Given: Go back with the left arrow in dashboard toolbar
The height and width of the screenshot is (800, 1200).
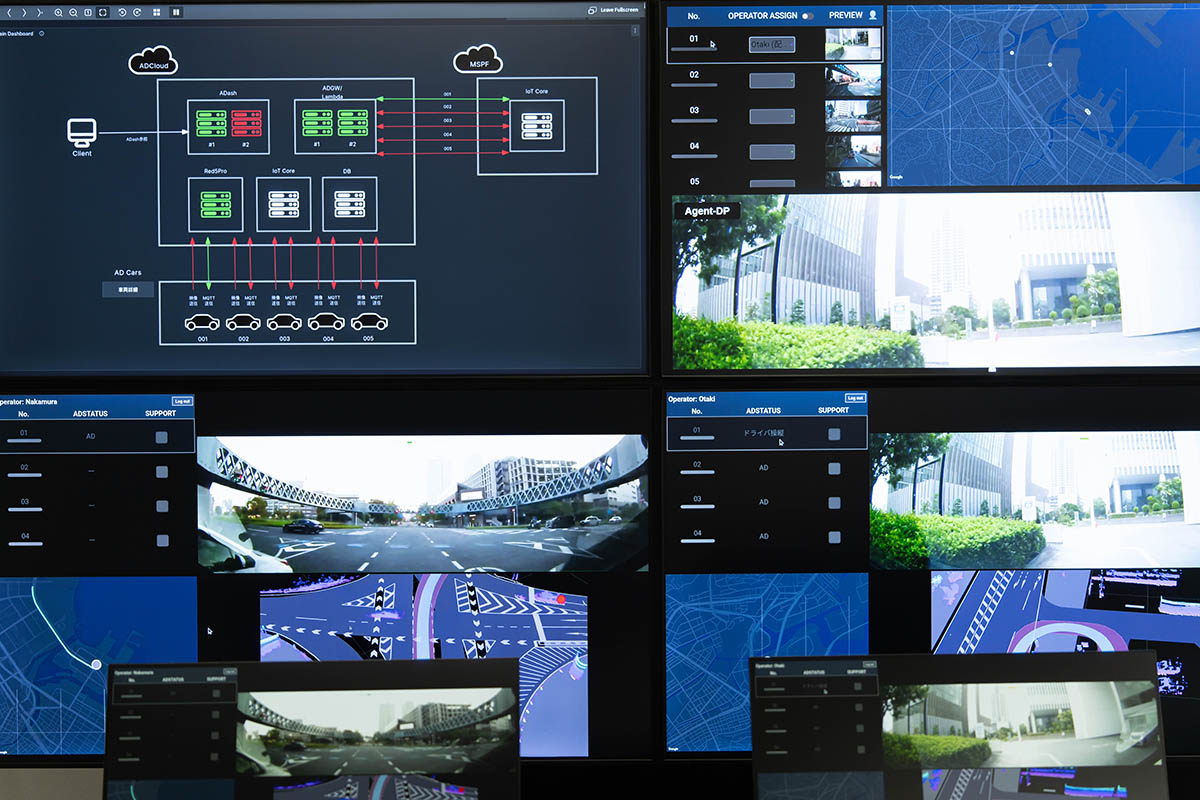Looking at the screenshot, I should pos(8,12).
